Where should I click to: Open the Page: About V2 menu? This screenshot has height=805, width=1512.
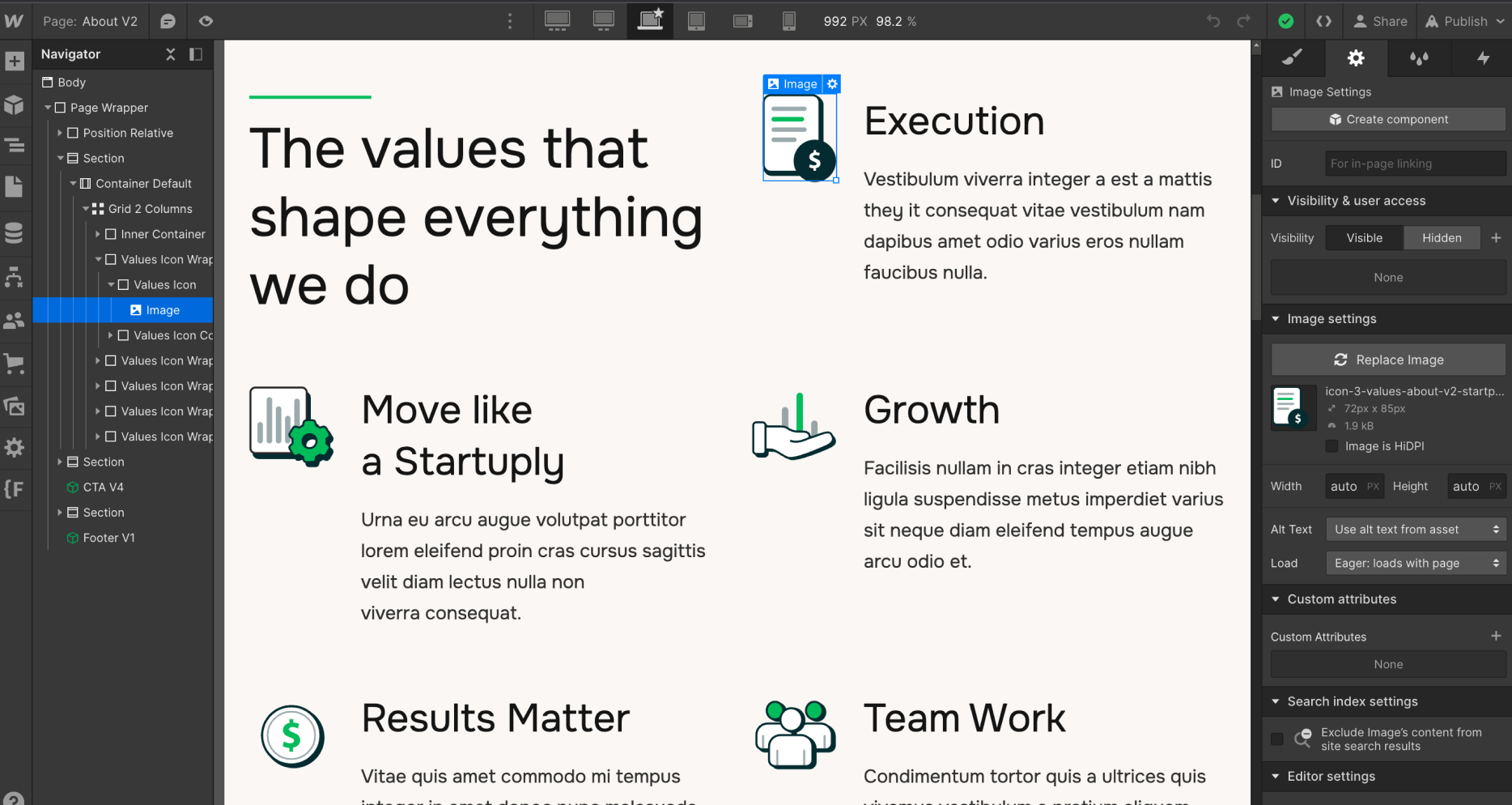coord(90,21)
